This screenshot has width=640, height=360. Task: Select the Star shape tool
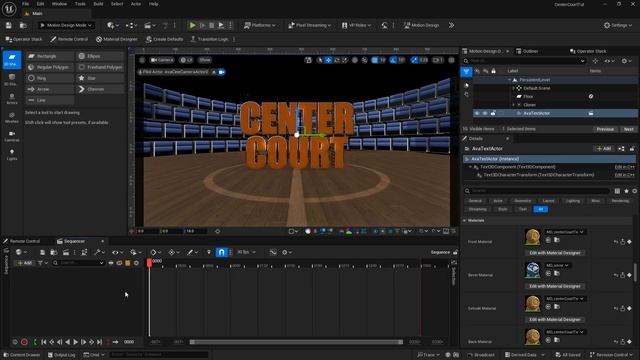click(100, 78)
